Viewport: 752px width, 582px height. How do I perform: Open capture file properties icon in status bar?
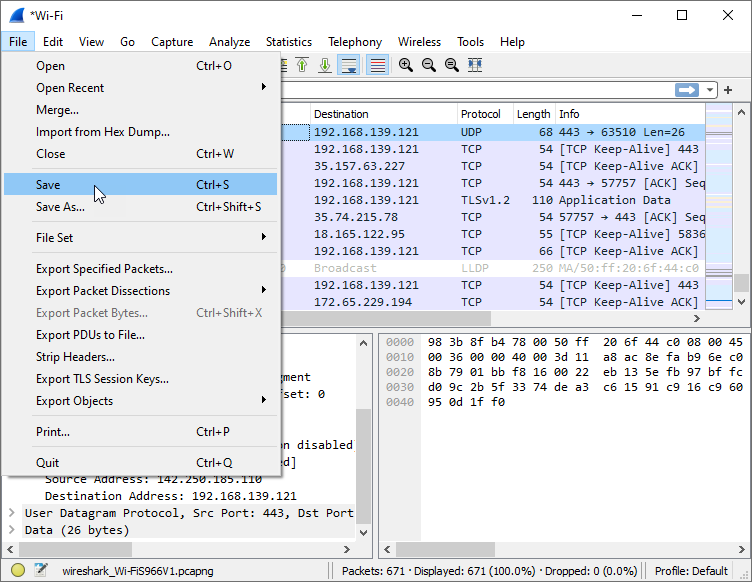[x=40, y=571]
